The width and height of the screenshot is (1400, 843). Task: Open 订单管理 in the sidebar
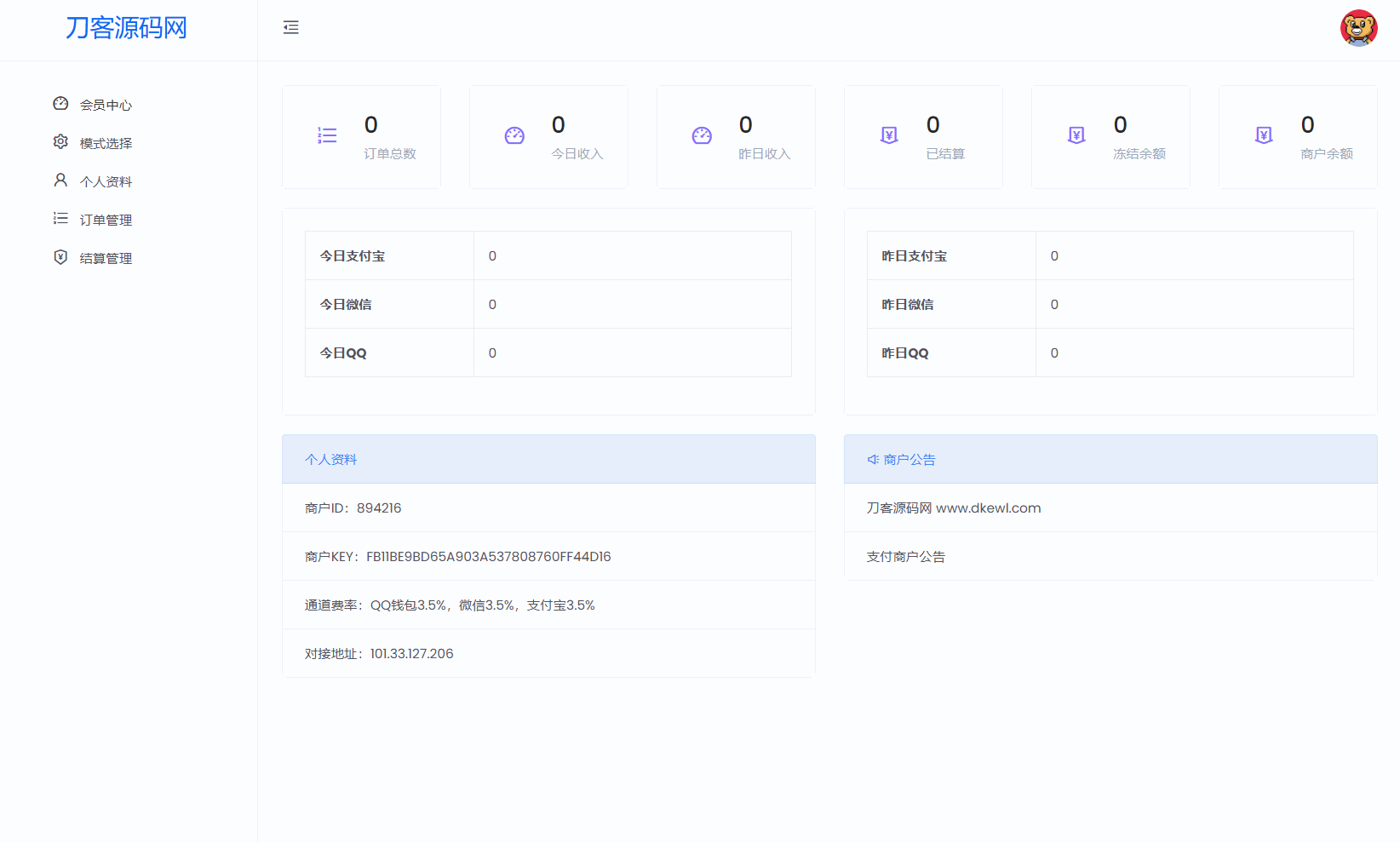[106, 220]
